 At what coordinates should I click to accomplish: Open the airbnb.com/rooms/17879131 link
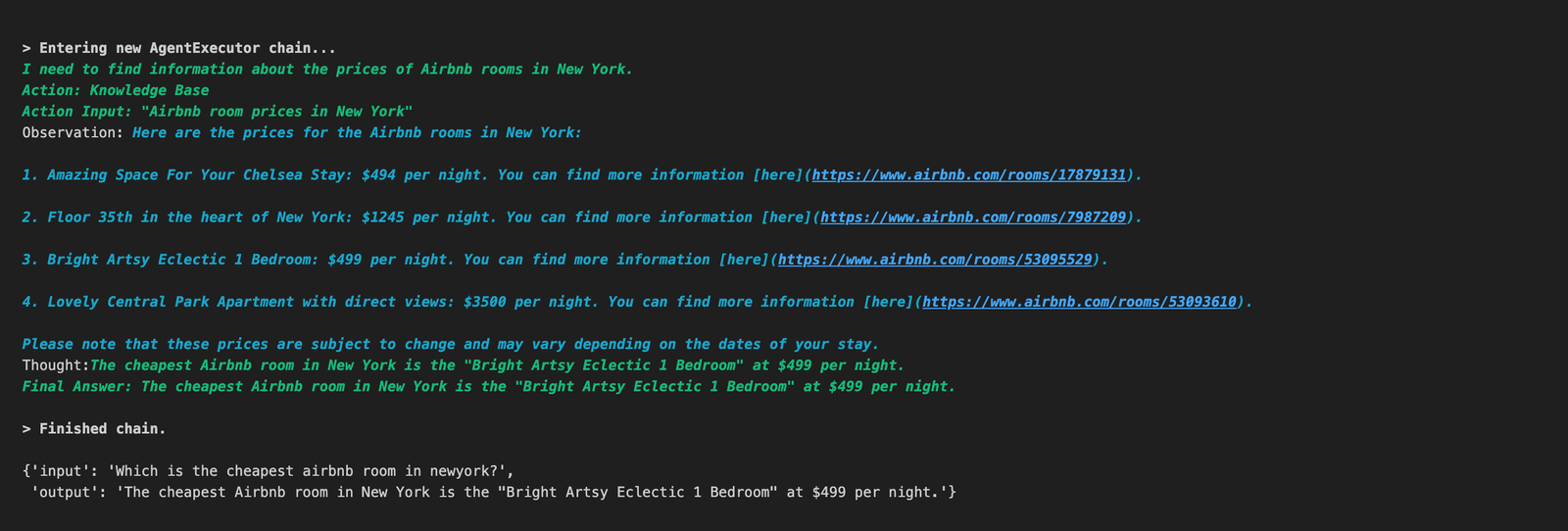(969, 175)
